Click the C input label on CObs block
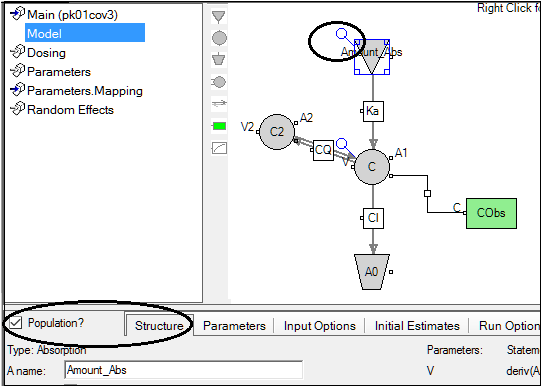Screen dimensions: 542x387 click(x=457, y=207)
